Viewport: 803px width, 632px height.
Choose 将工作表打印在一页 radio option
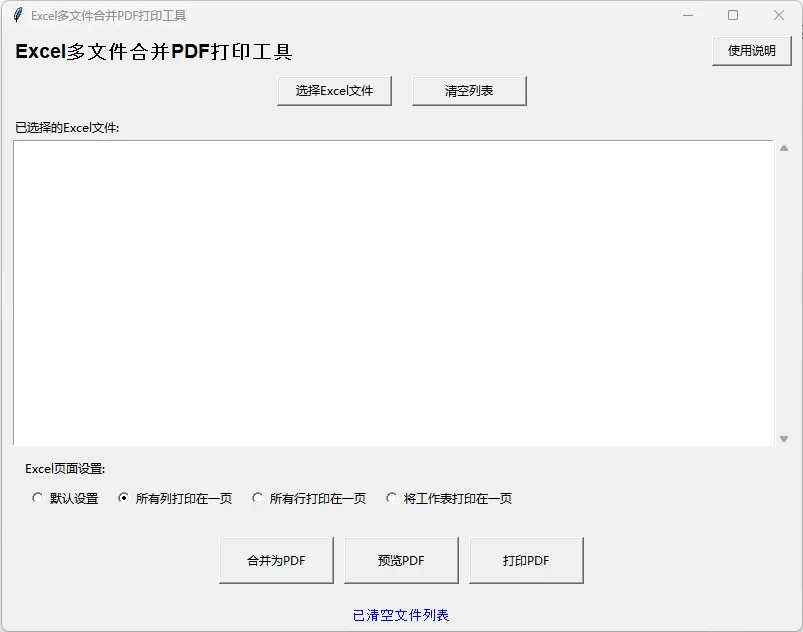point(449,498)
